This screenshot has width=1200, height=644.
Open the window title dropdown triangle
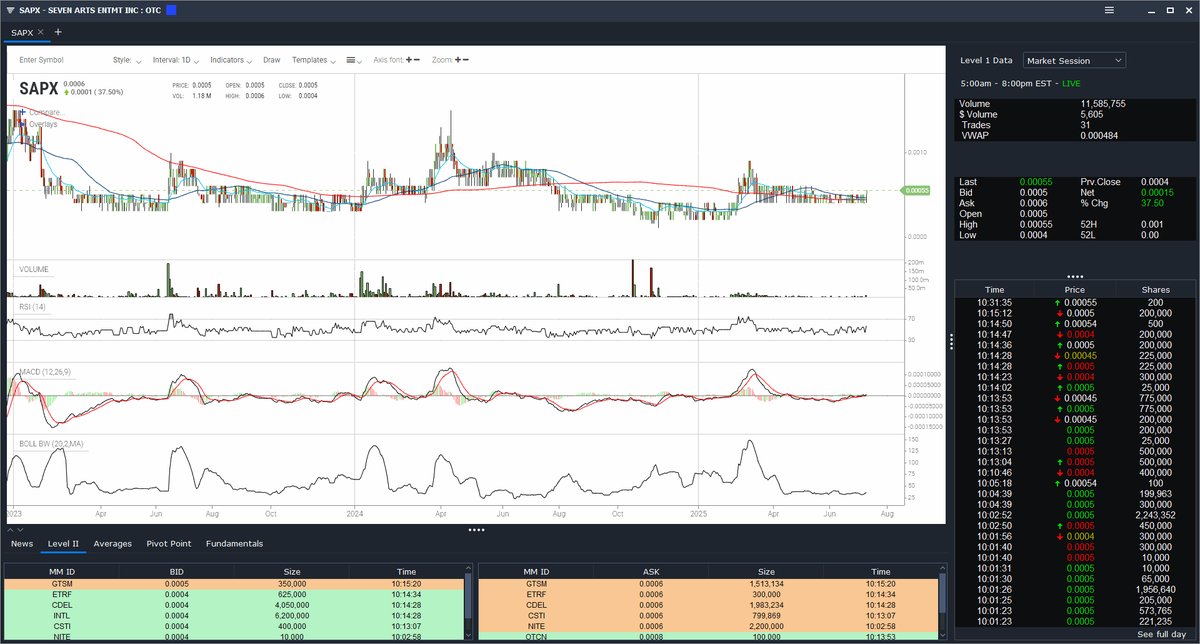coord(10,10)
